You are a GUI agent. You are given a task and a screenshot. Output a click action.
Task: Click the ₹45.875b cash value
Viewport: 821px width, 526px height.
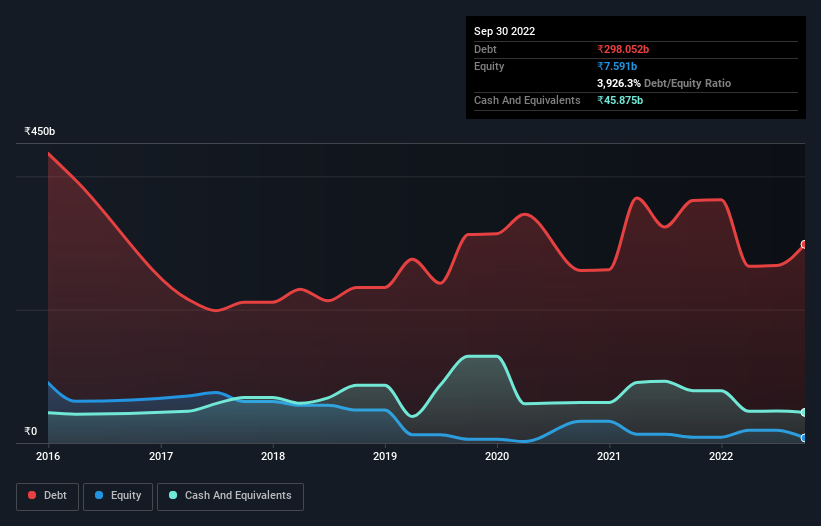coord(620,100)
